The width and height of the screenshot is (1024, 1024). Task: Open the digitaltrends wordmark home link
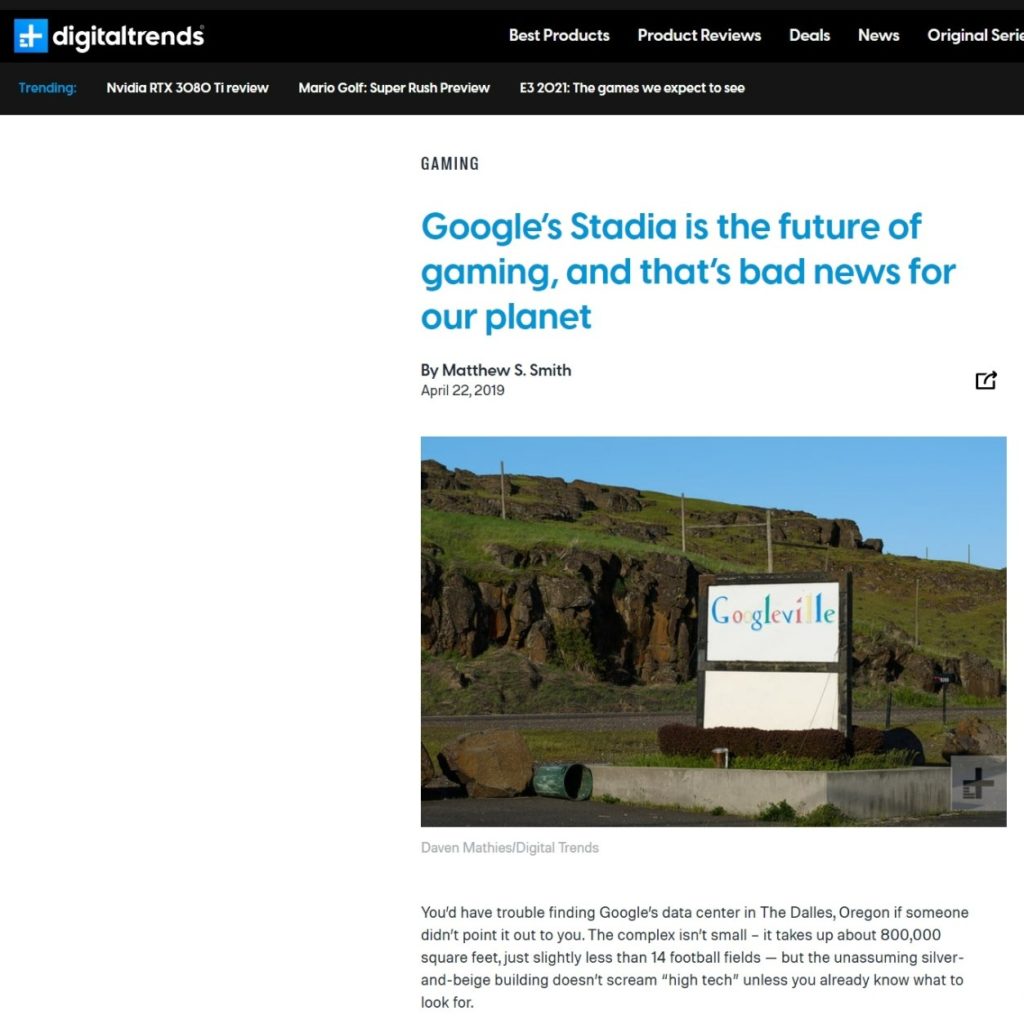pos(128,36)
